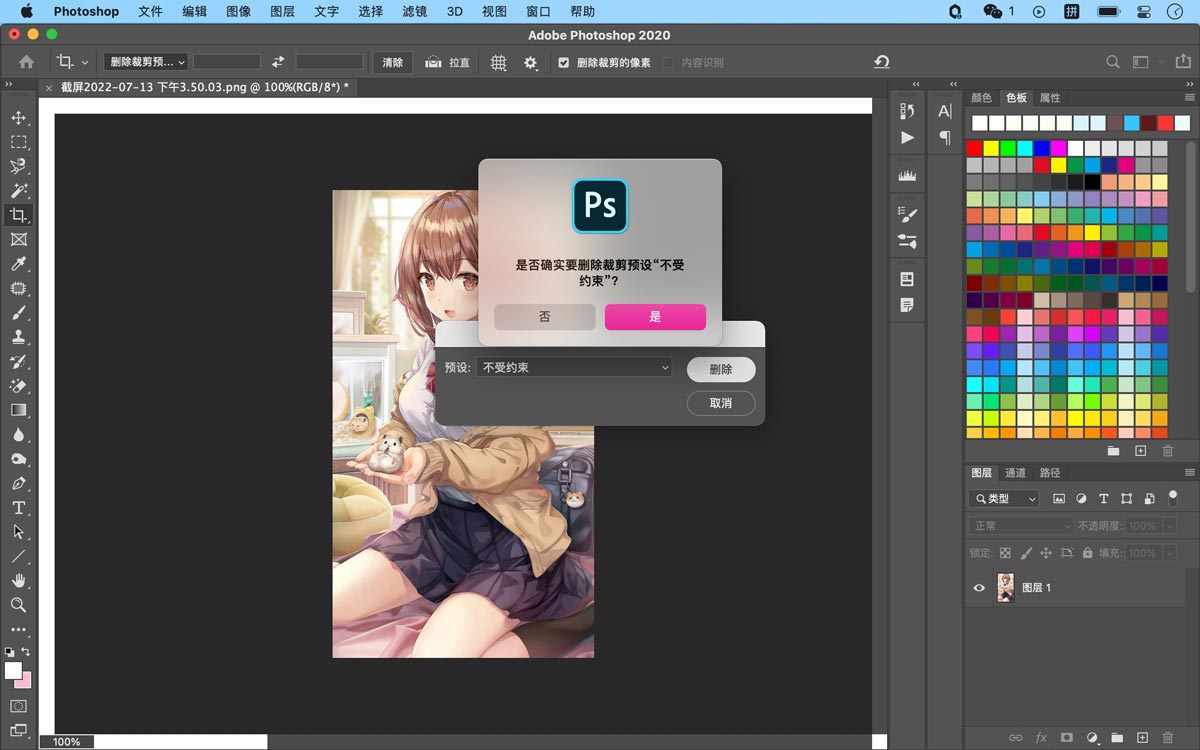Open the fill 填充 dropdown arrow

point(1168,553)
